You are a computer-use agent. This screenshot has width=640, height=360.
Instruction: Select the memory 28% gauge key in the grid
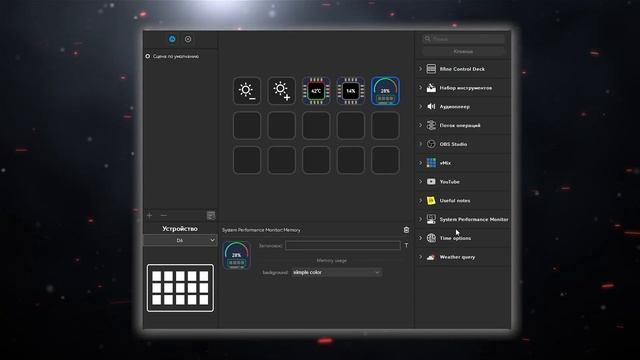385,91
